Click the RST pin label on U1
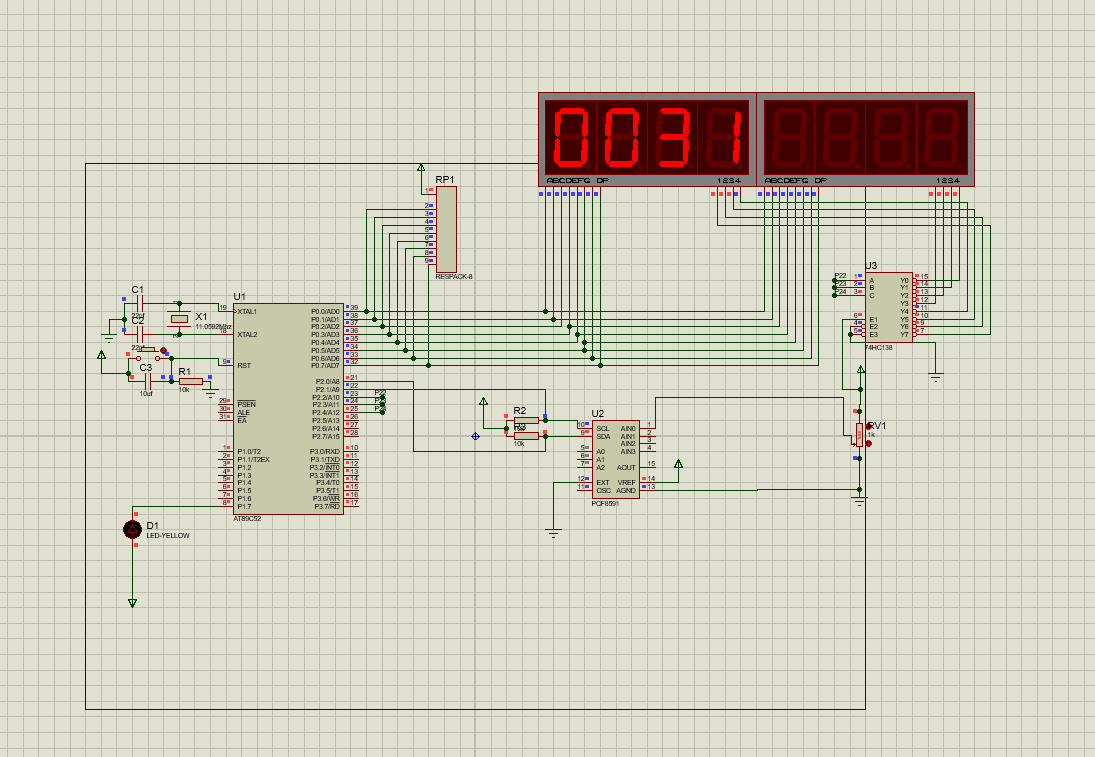Viewport: 1095px width, 757px height. 244,365
